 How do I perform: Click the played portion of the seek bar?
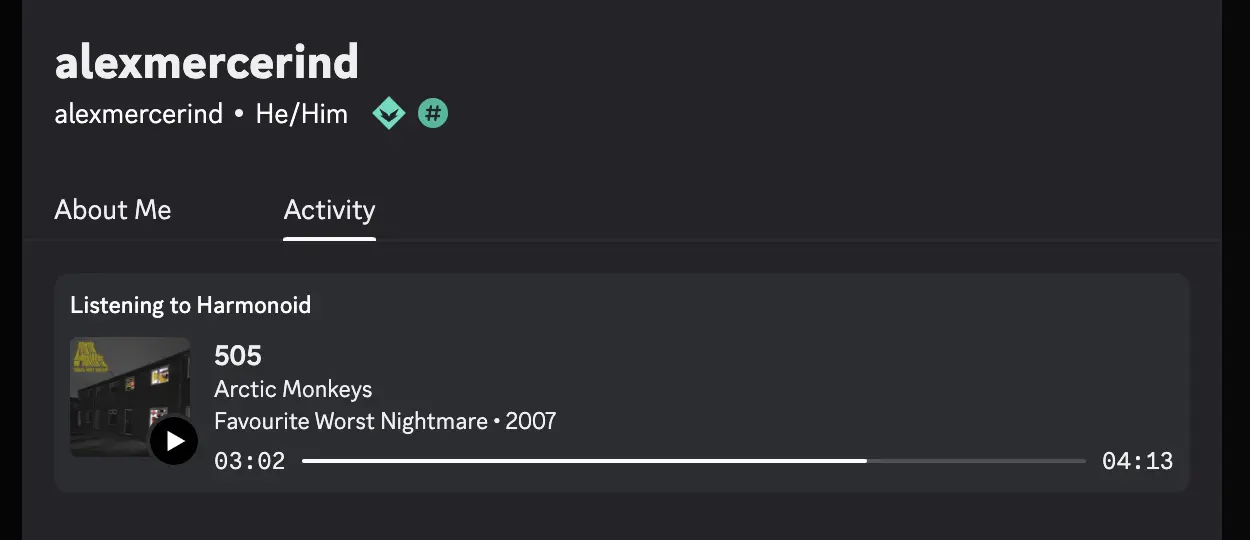(580, 461)
